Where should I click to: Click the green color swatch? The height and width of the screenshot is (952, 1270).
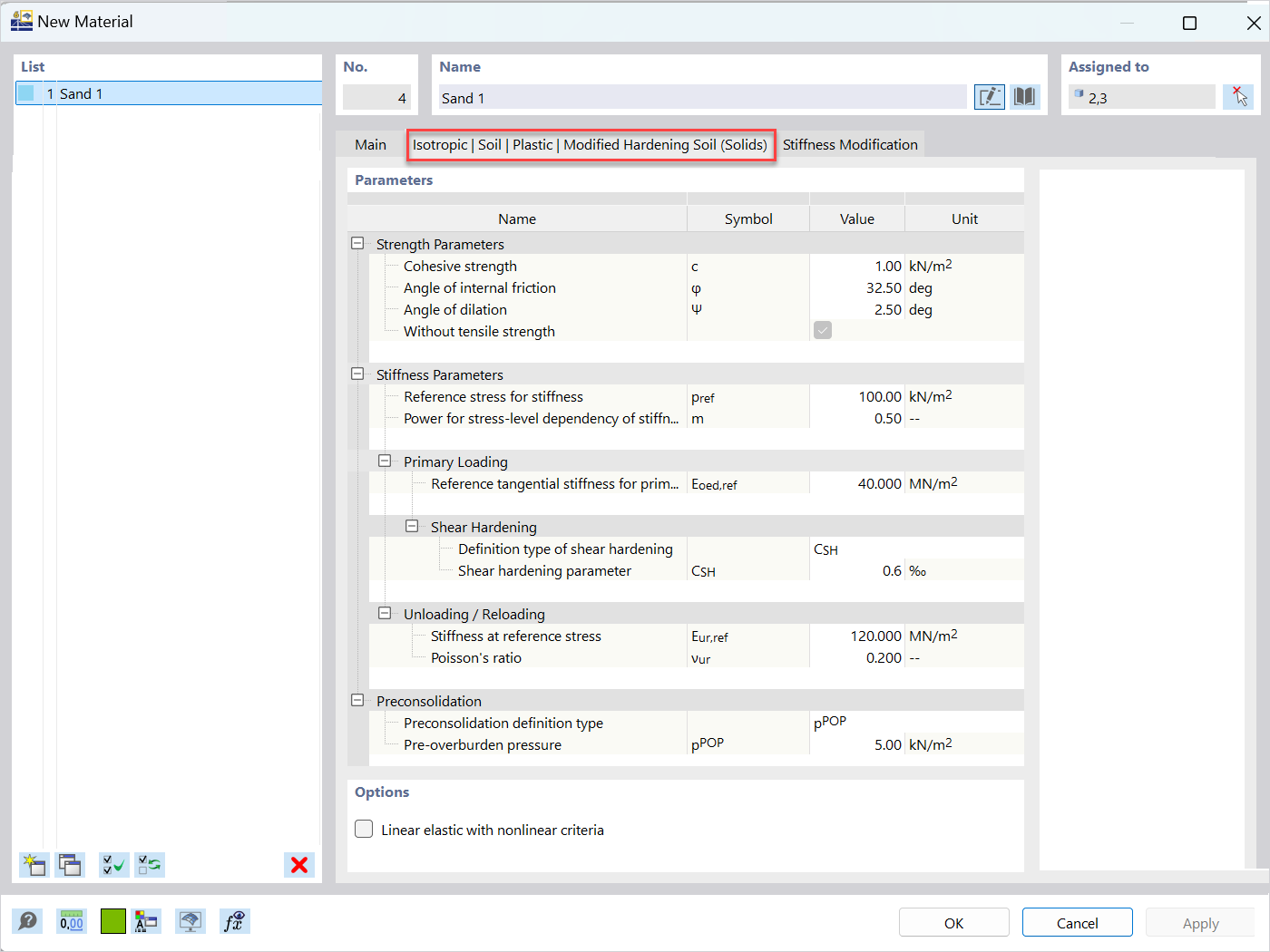pyautogui.click(x=112, y=921)
